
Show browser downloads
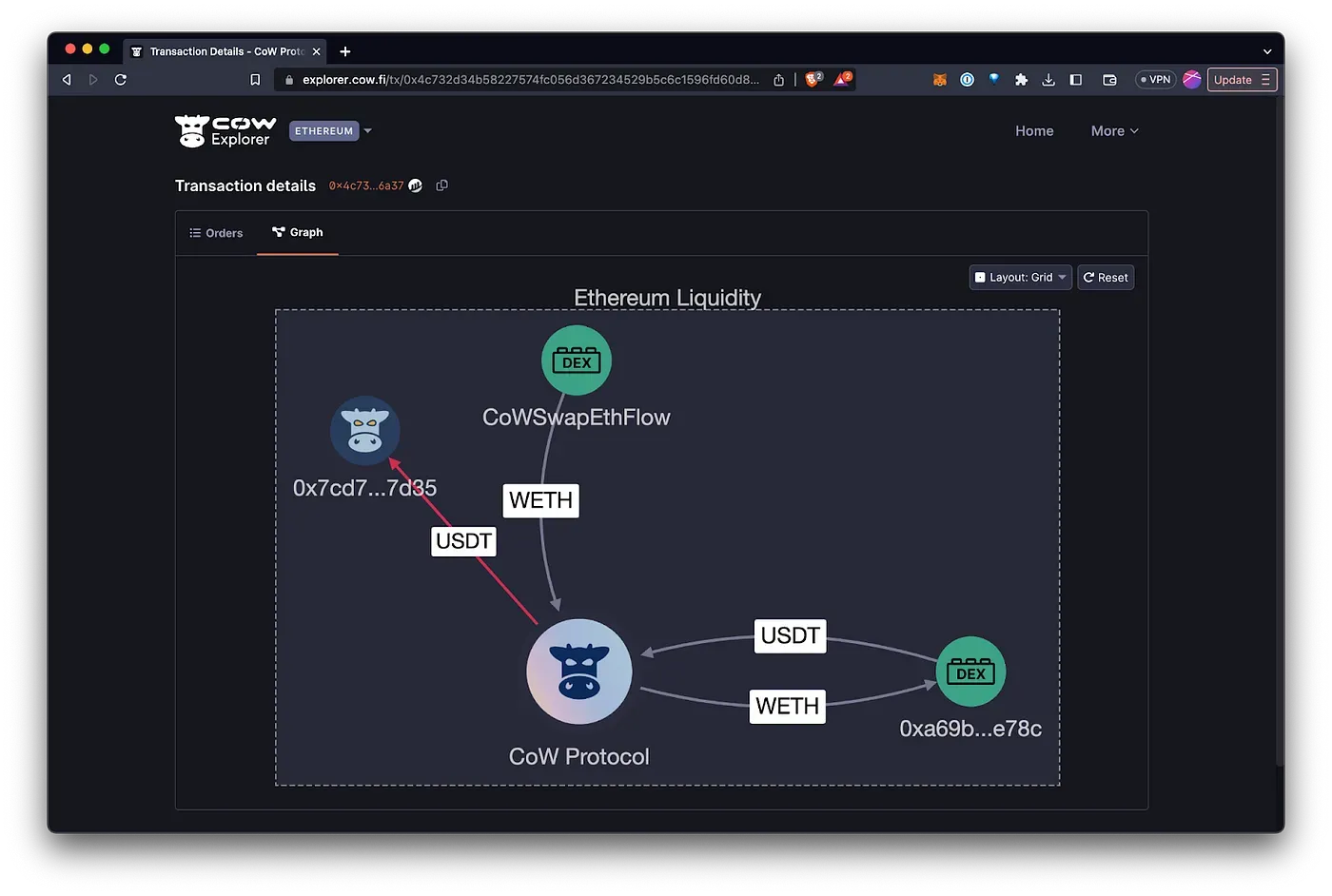point(1048,80)
